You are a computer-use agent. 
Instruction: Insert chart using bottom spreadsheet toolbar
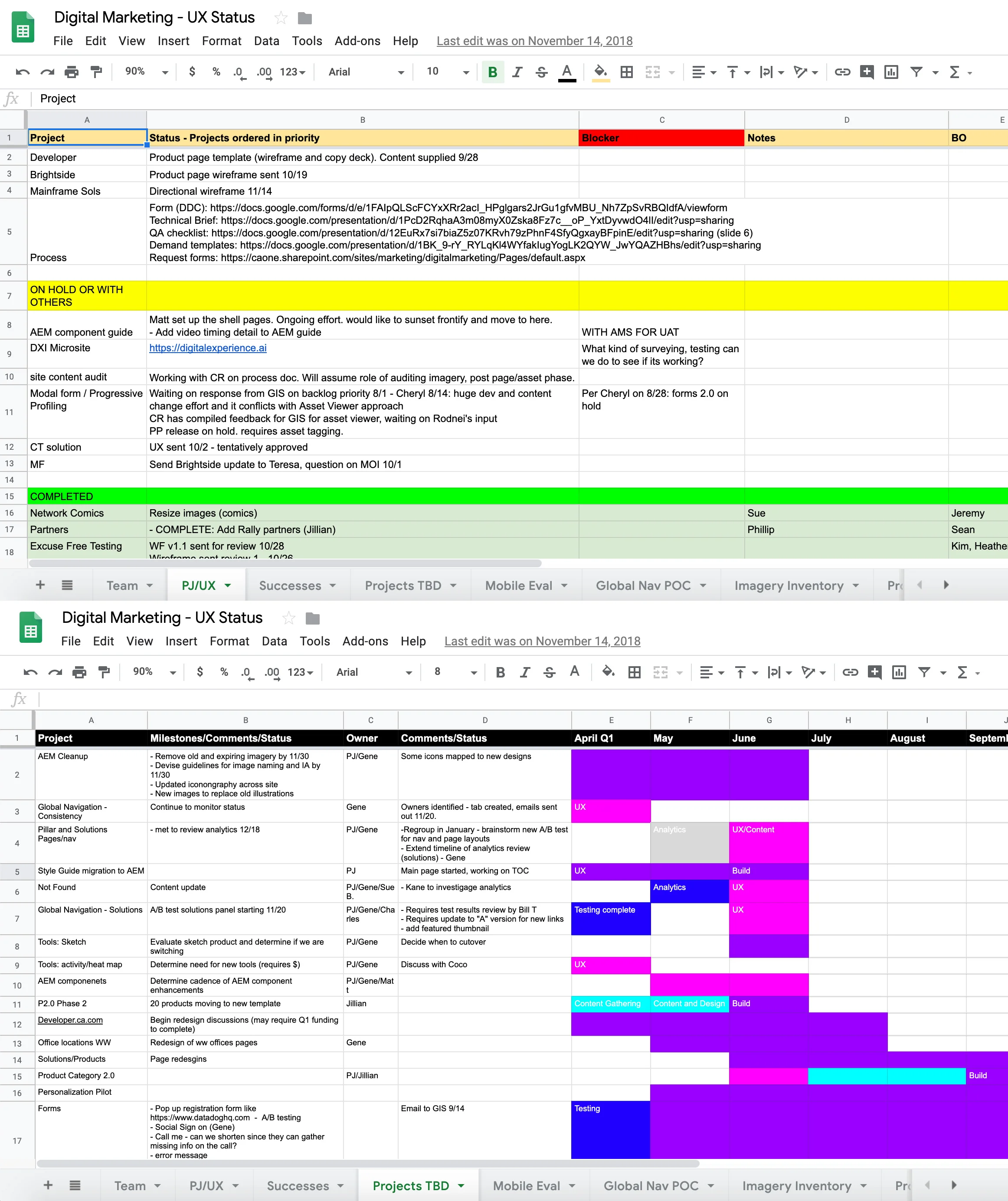(899, 673)
